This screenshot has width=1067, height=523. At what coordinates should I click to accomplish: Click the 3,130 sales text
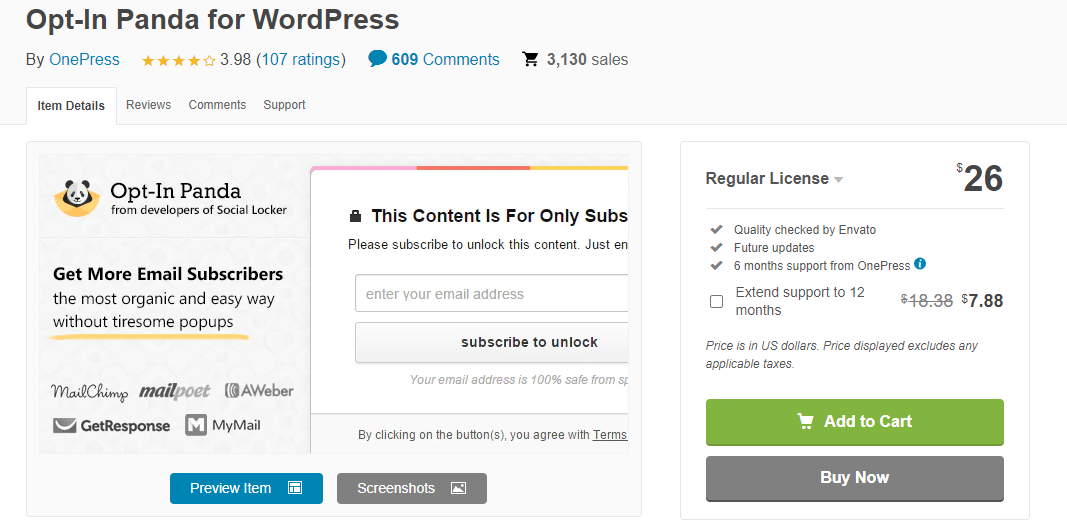587,60
